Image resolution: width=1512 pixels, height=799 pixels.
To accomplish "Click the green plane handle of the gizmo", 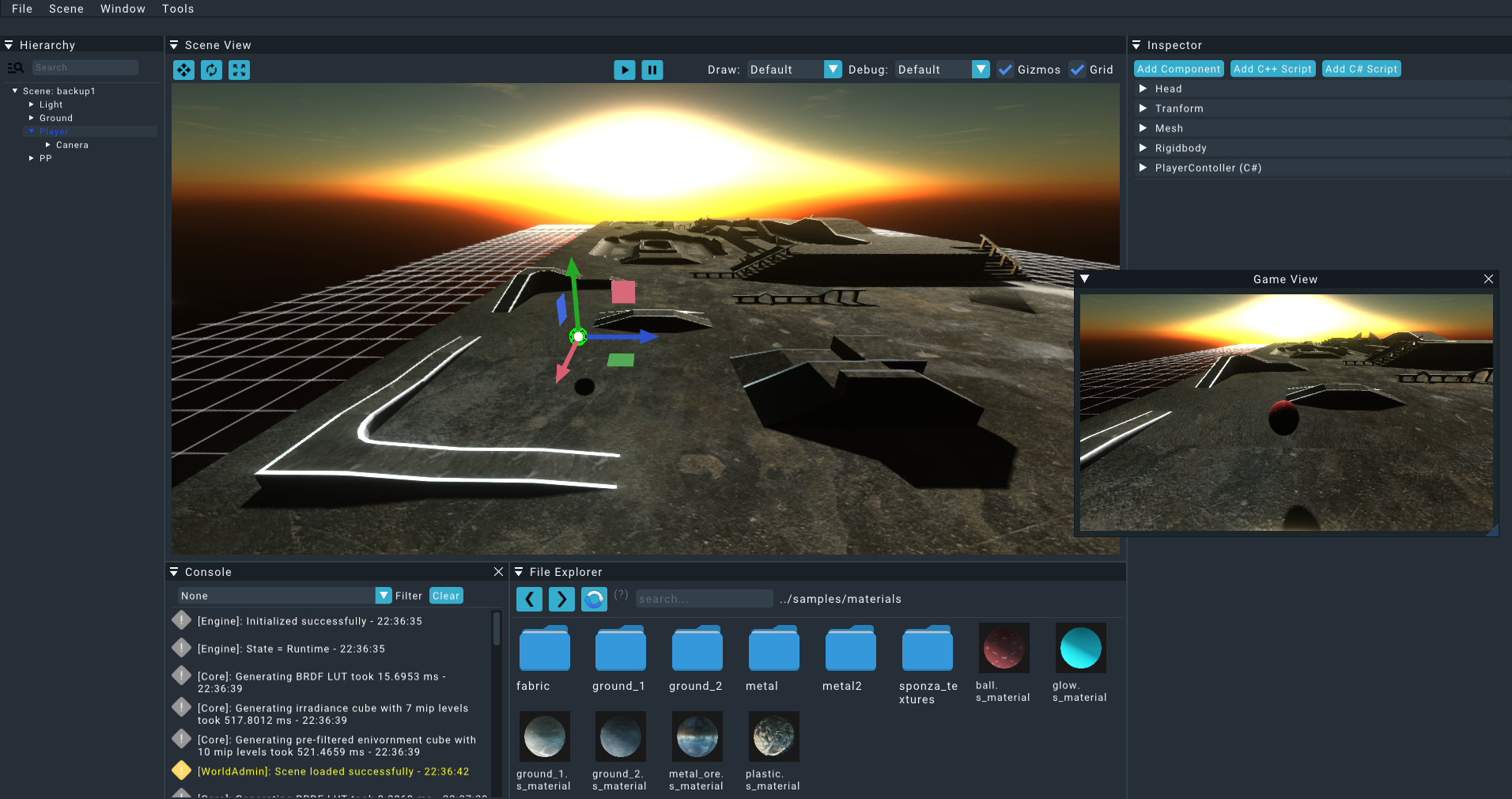I will coord(621,360).
